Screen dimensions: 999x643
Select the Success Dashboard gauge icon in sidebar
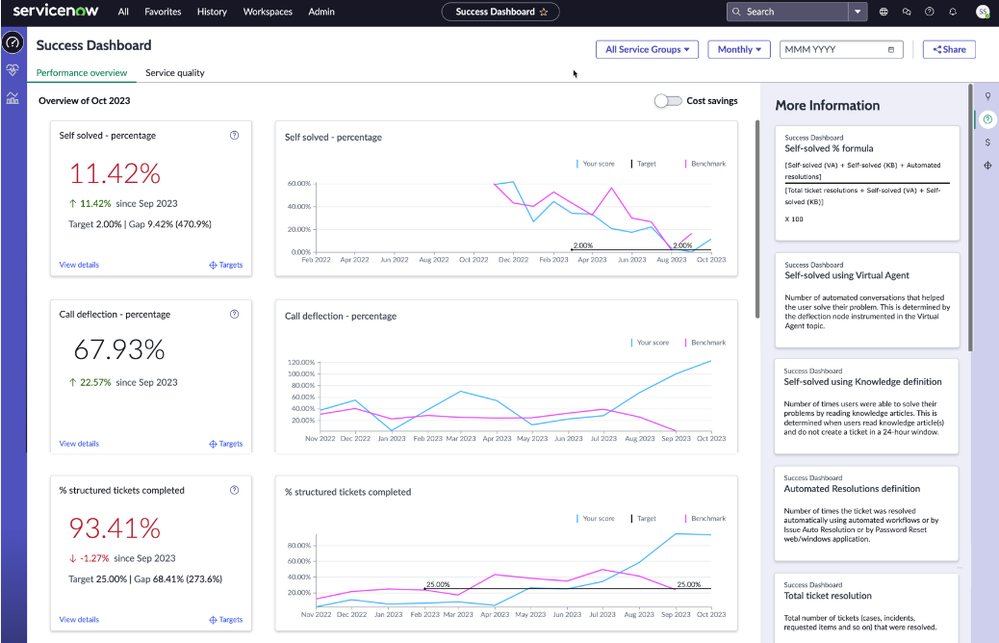13,42
